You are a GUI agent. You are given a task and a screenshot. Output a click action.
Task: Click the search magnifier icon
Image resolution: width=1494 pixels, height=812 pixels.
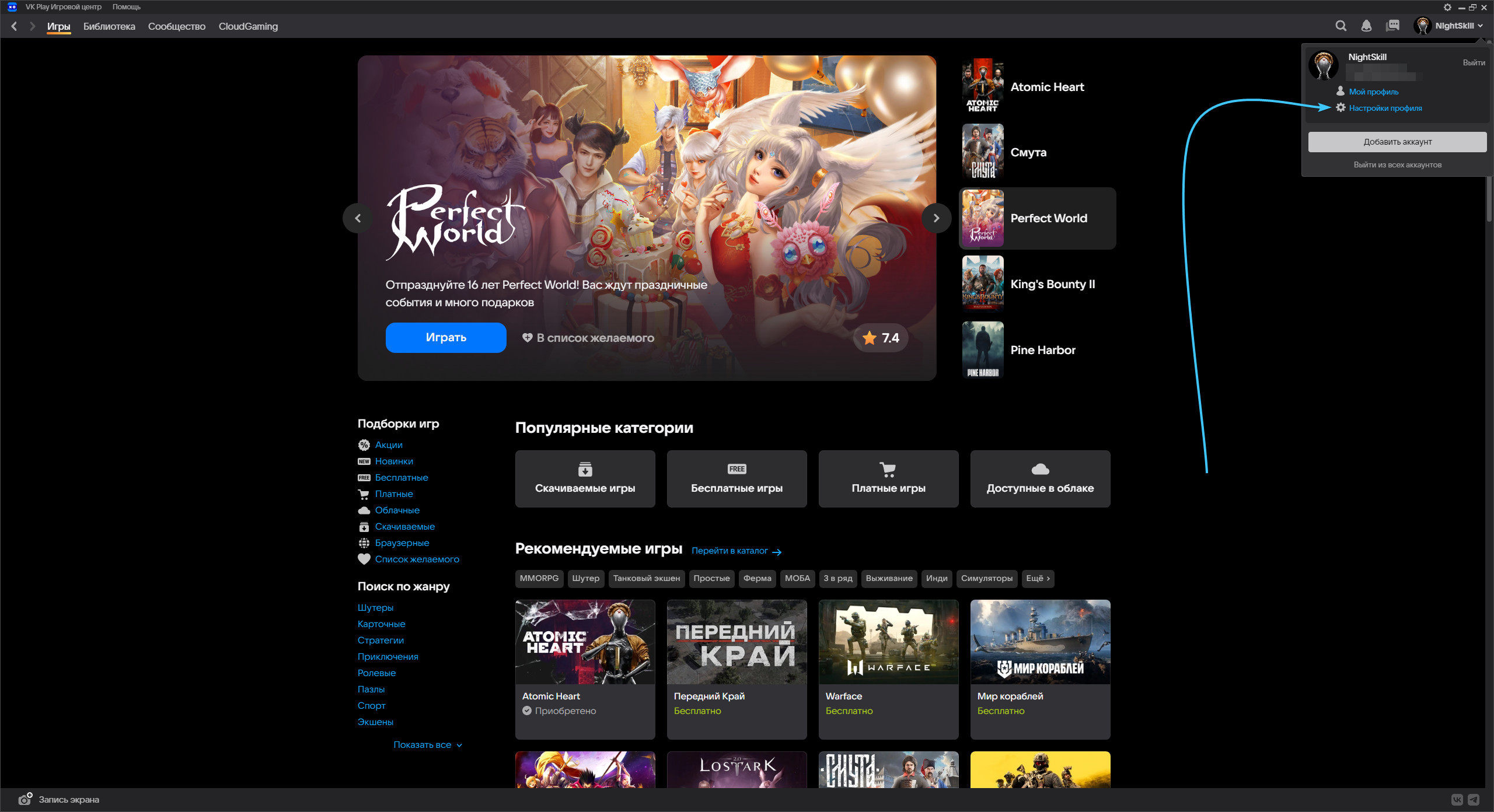coord(1341,26)
